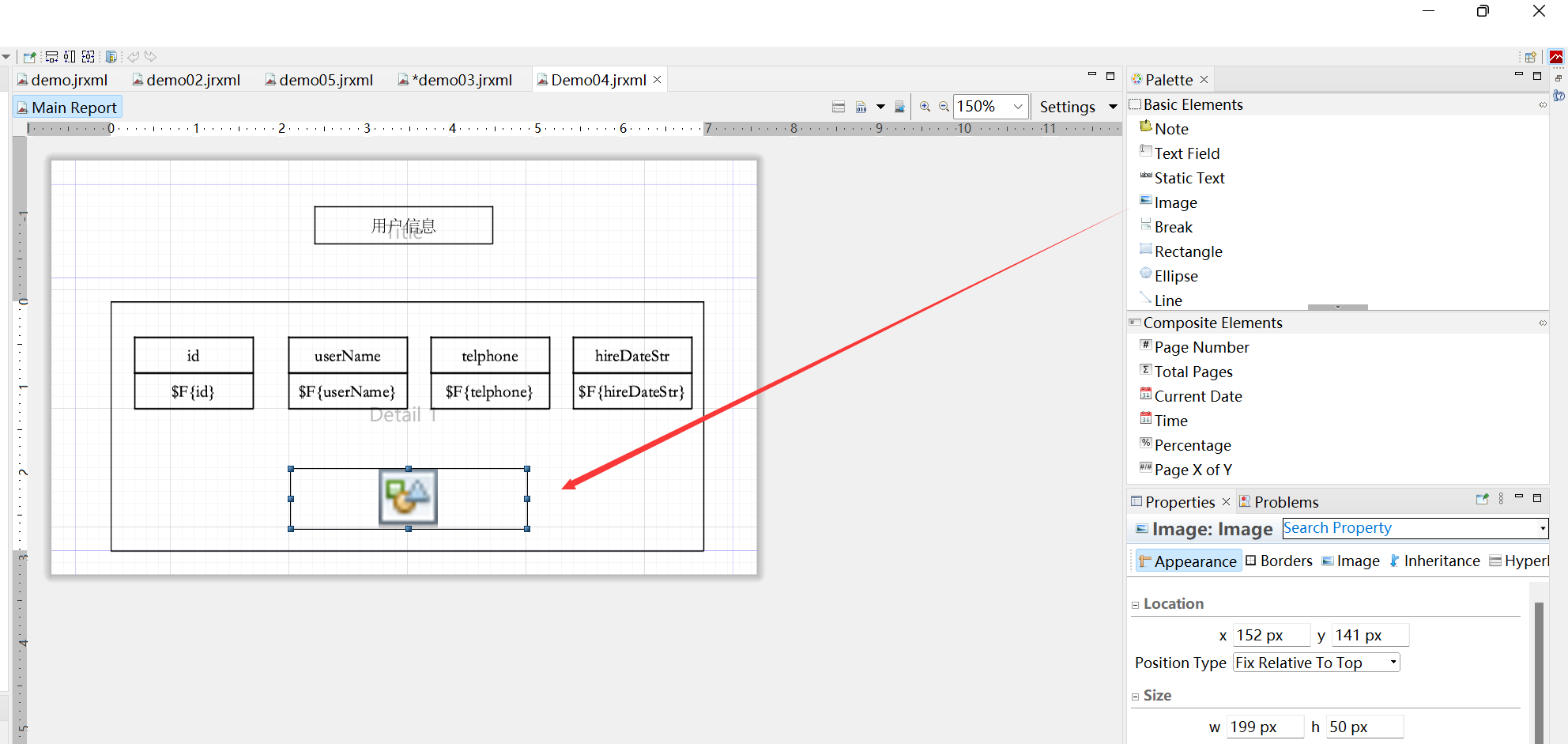Pick the Static Text palette tool
This screenshot has width=1568, height=744.
1189,178
